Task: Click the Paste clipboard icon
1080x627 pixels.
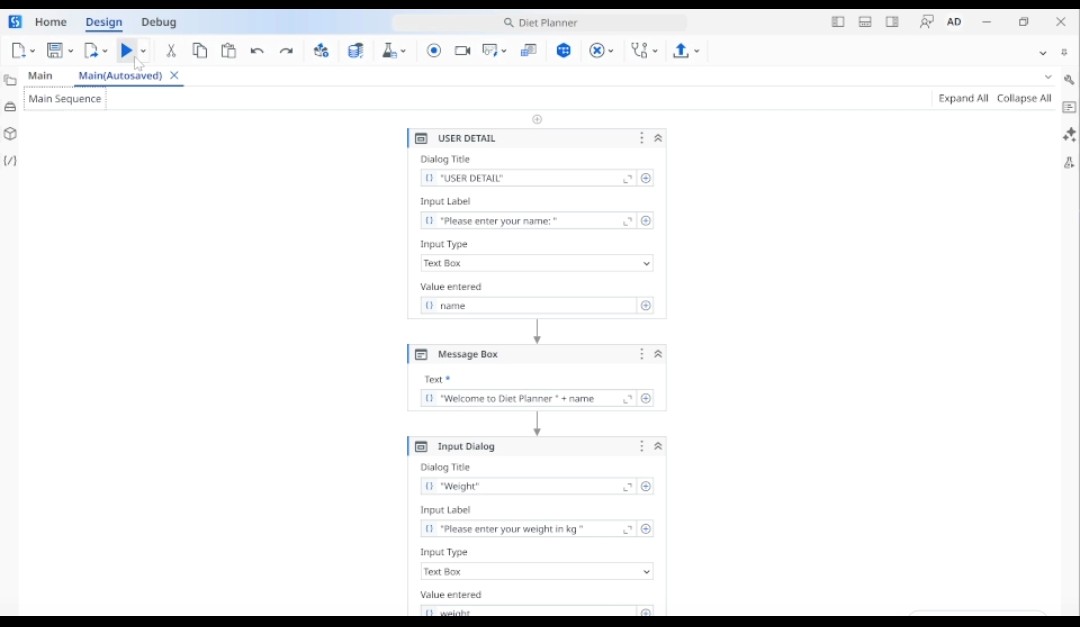Action: [x=229, y=50]
